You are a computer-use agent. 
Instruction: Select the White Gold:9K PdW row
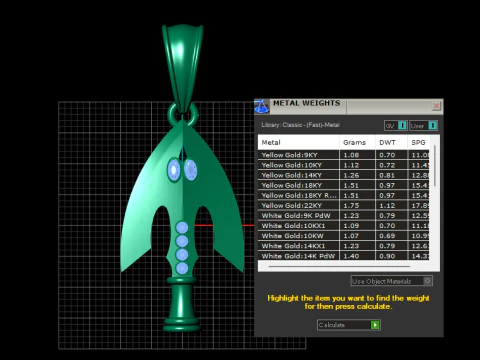click(344, 215)
